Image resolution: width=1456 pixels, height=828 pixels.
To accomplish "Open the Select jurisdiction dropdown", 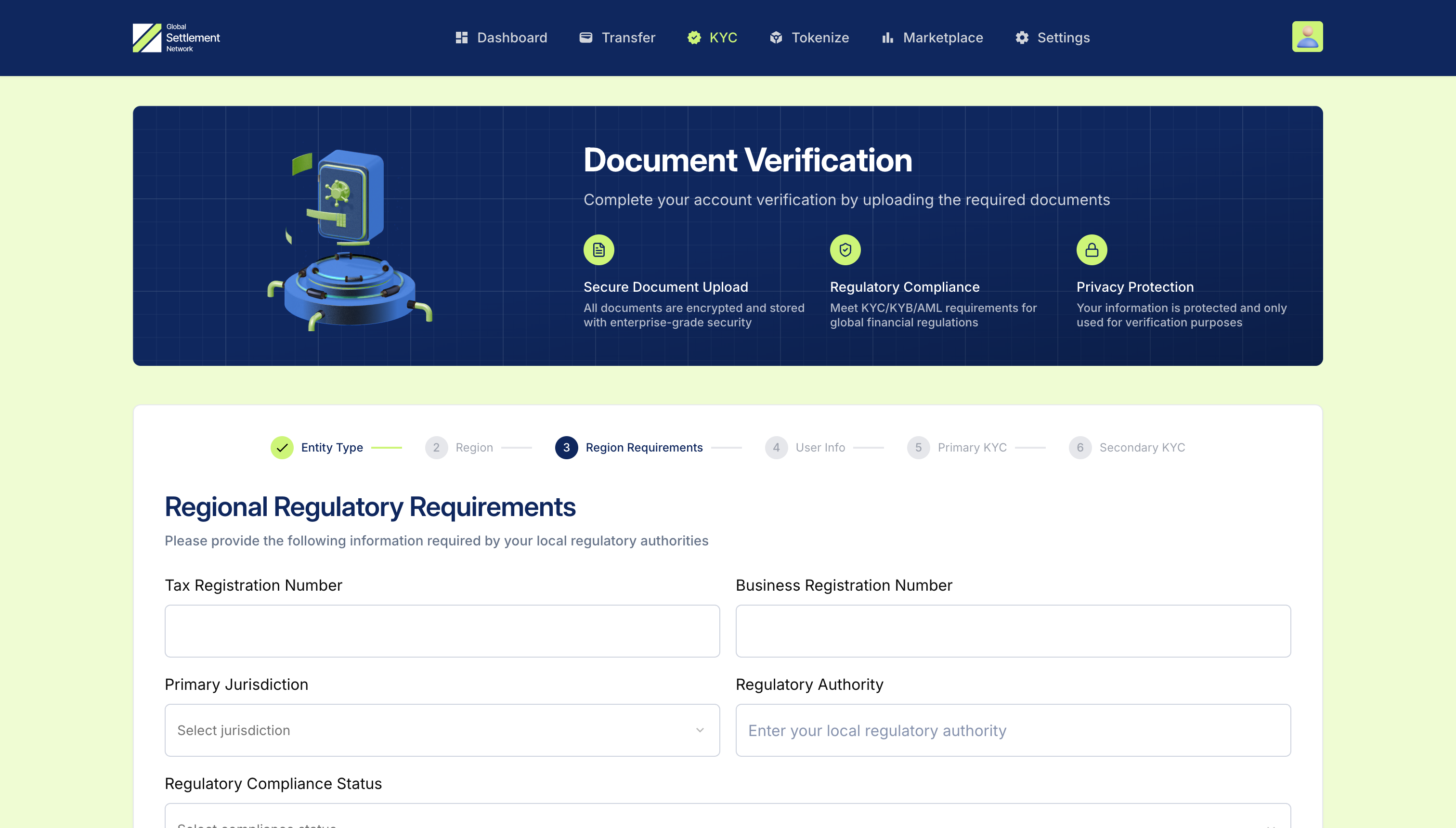I will [442, 730].
